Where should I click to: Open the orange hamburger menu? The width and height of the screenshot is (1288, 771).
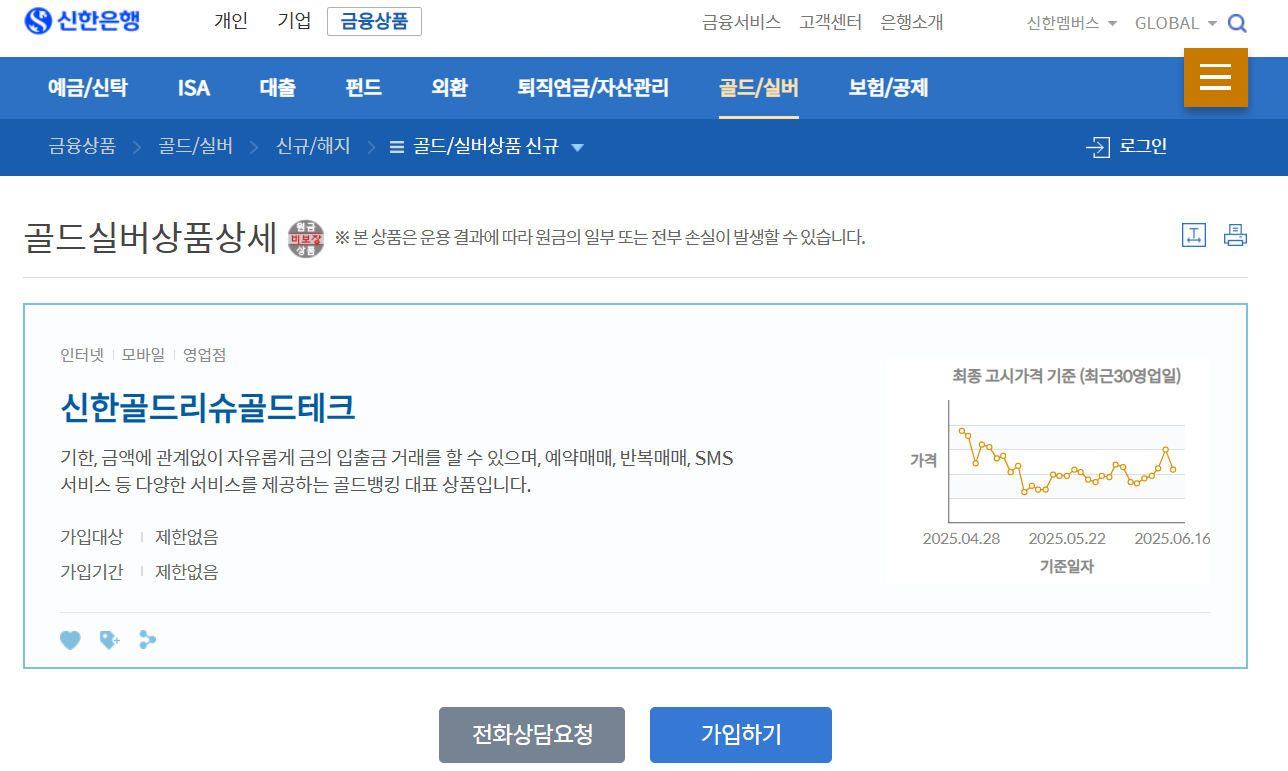coord(1216,77)
